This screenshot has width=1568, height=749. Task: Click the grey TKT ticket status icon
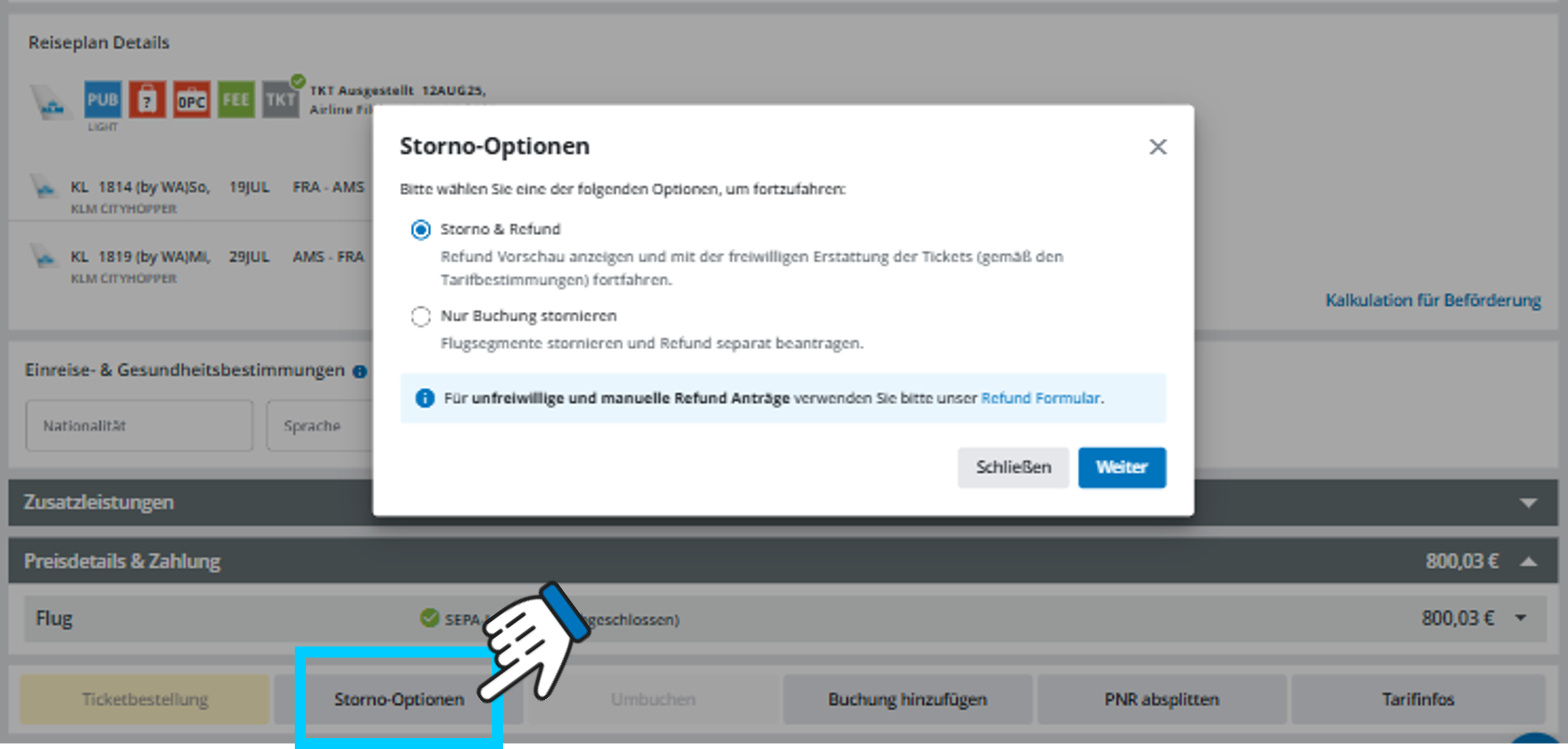[x=281, y=99]
